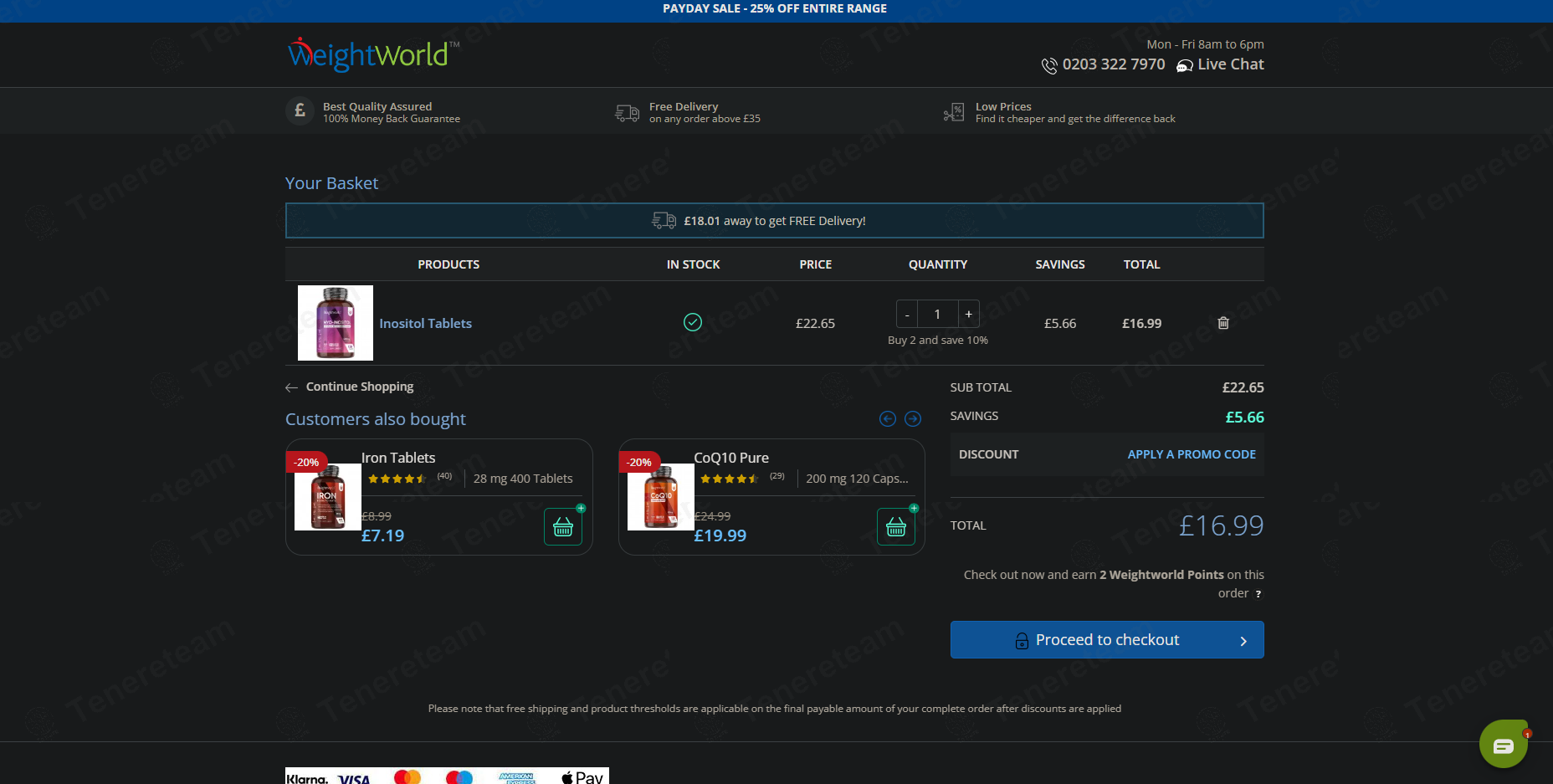Click the WeightWorld logo

(x=372, y=54)
